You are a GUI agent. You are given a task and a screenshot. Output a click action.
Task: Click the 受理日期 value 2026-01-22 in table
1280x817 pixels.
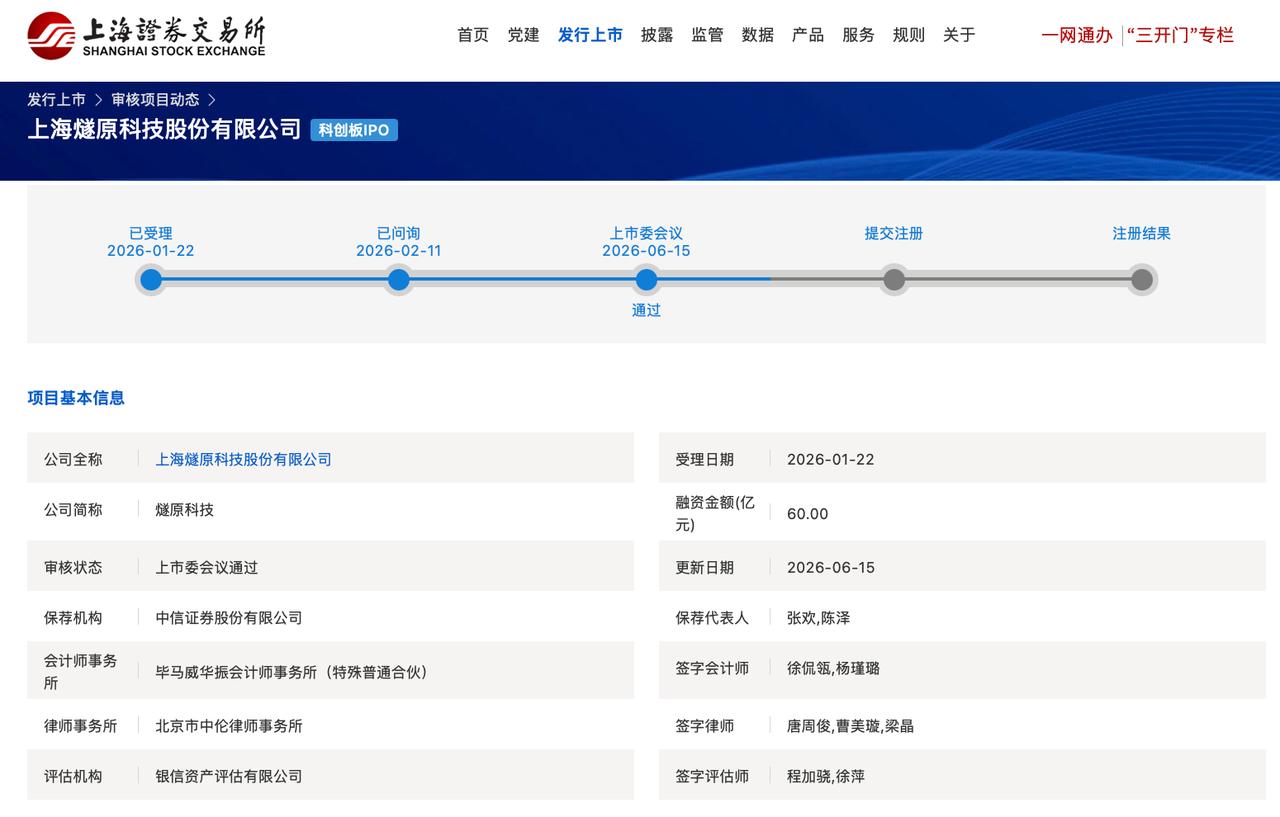830,459
